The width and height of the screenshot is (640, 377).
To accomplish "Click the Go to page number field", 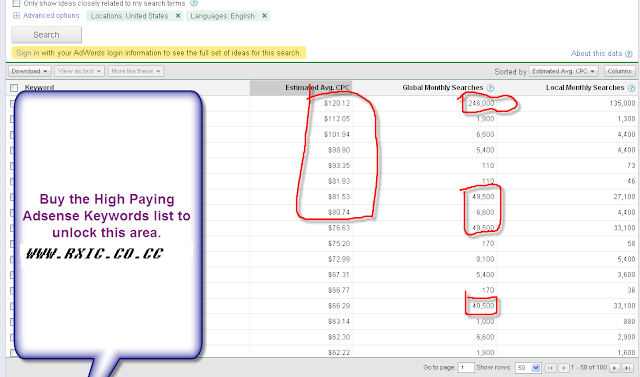I will (466, 368).
